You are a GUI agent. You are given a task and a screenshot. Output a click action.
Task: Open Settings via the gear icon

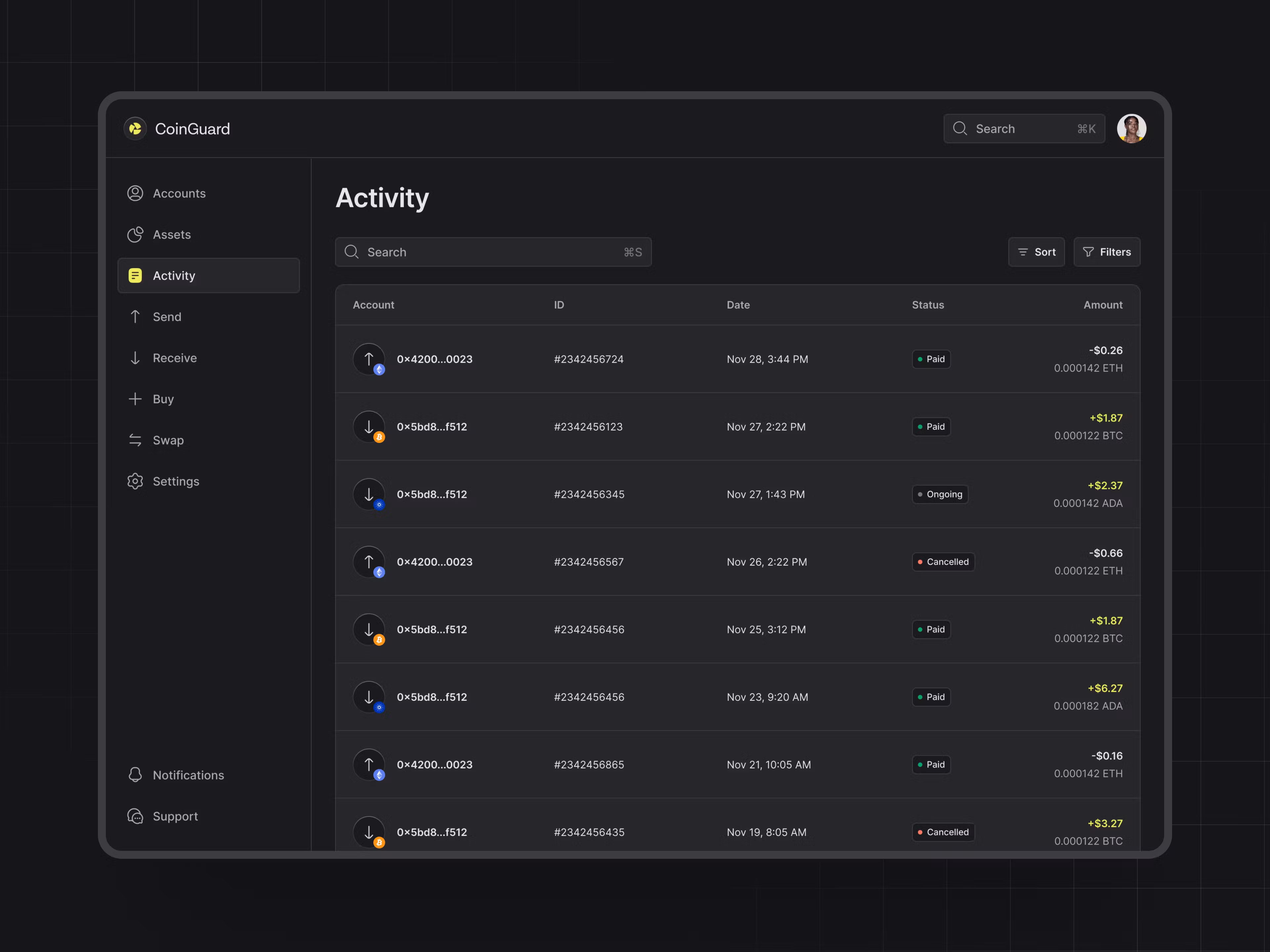[135, 481]
